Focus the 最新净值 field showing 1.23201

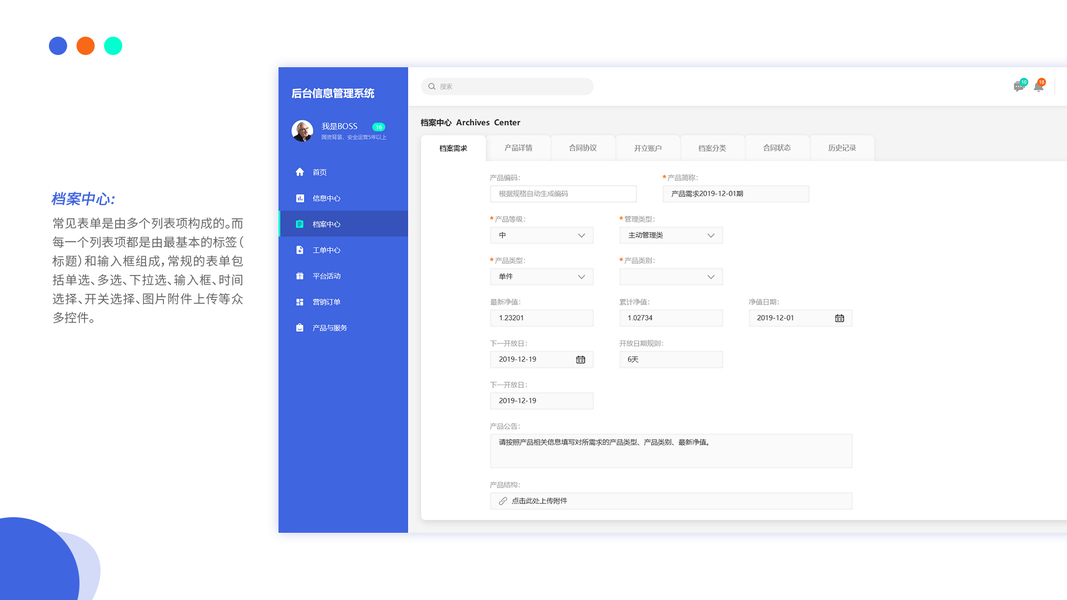click(541, 318)
